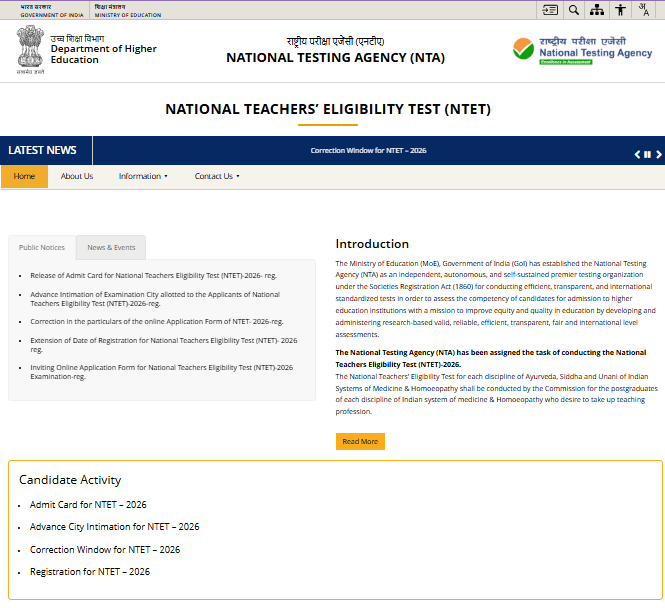
Task: Open the Extension of Date of Registration notice
Action: [x=164, y=345]
